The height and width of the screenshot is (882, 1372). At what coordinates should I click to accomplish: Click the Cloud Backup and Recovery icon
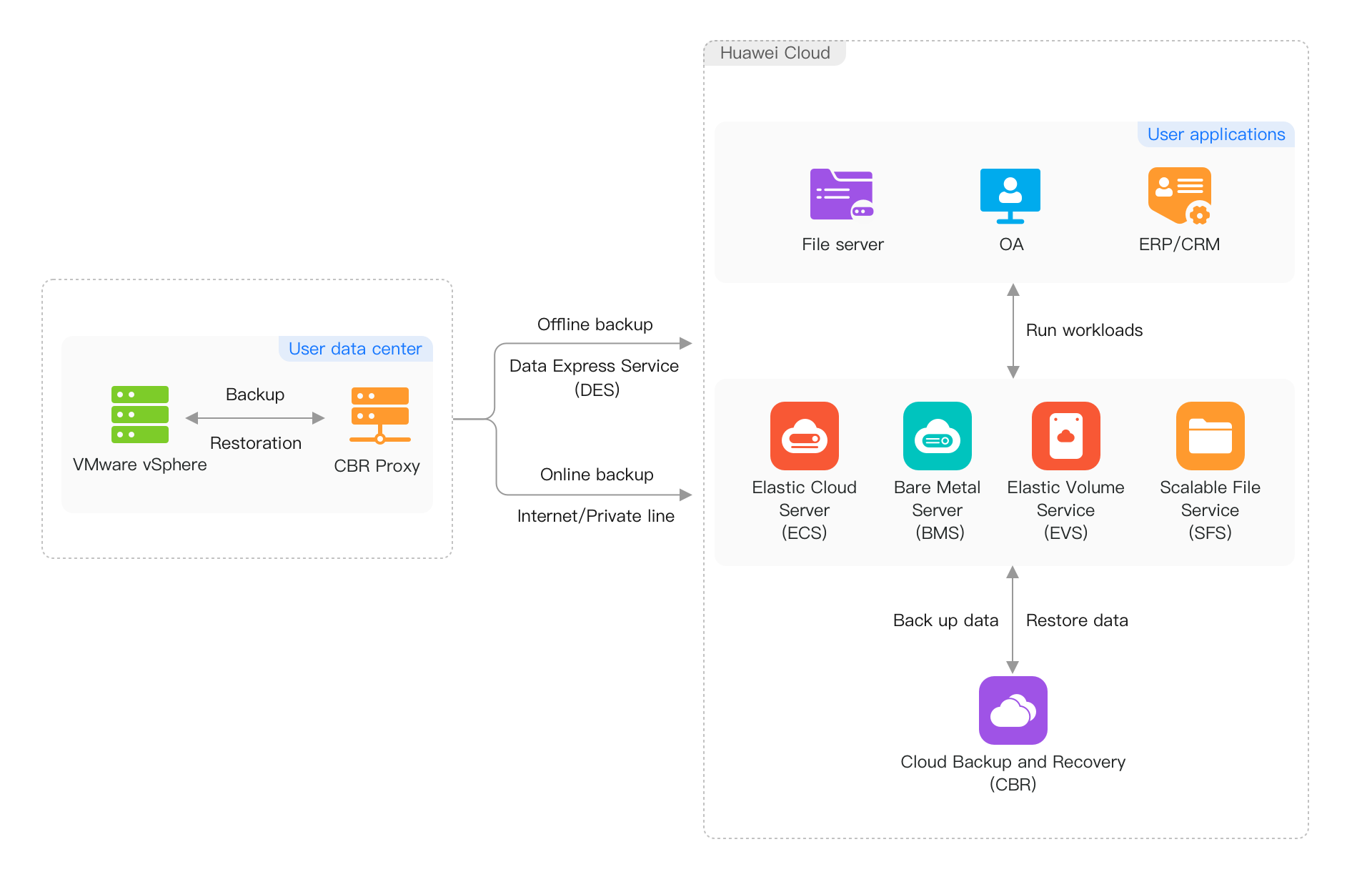coord(1012,710)
